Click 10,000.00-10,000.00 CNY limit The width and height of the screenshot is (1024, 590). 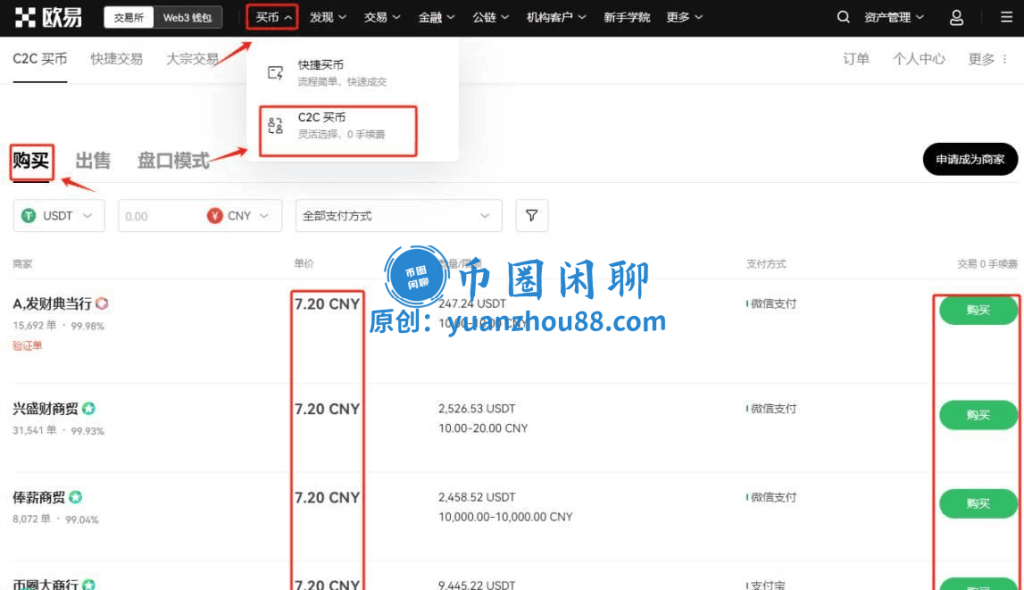pos(505,517)
